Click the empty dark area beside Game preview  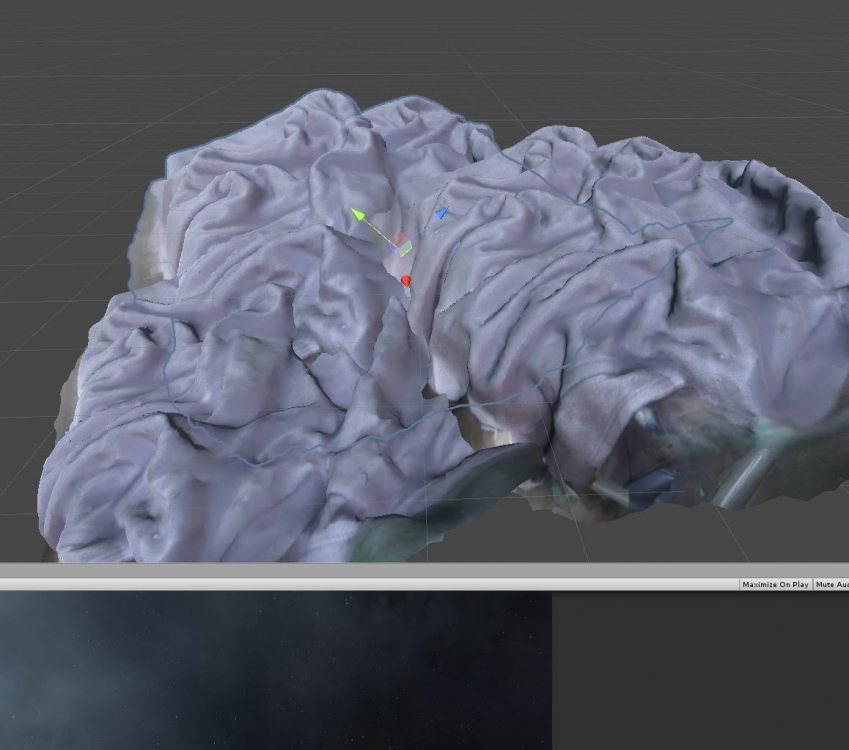point(700,670)
